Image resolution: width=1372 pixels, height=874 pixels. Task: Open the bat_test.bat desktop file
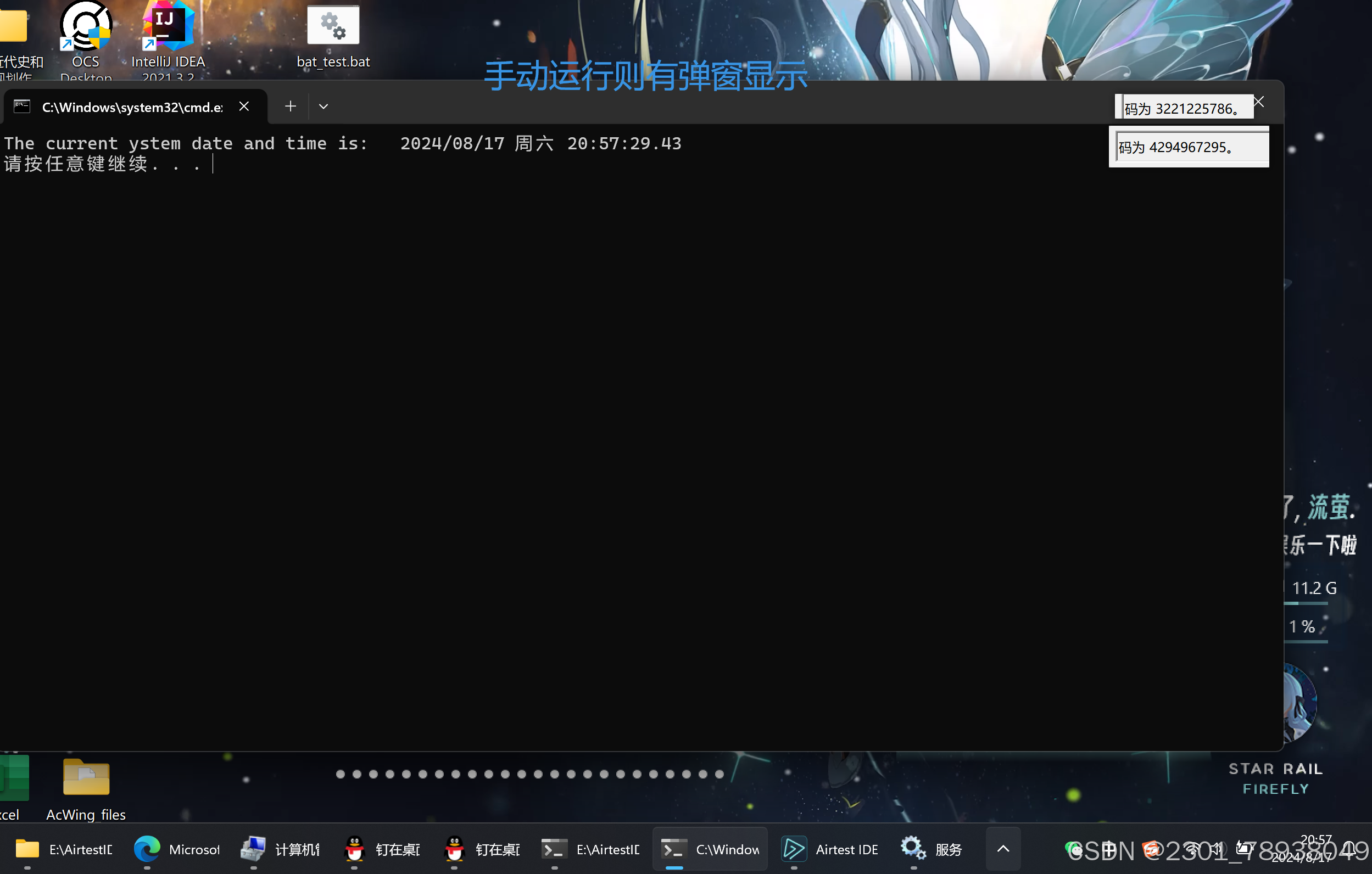pos(333,37)
